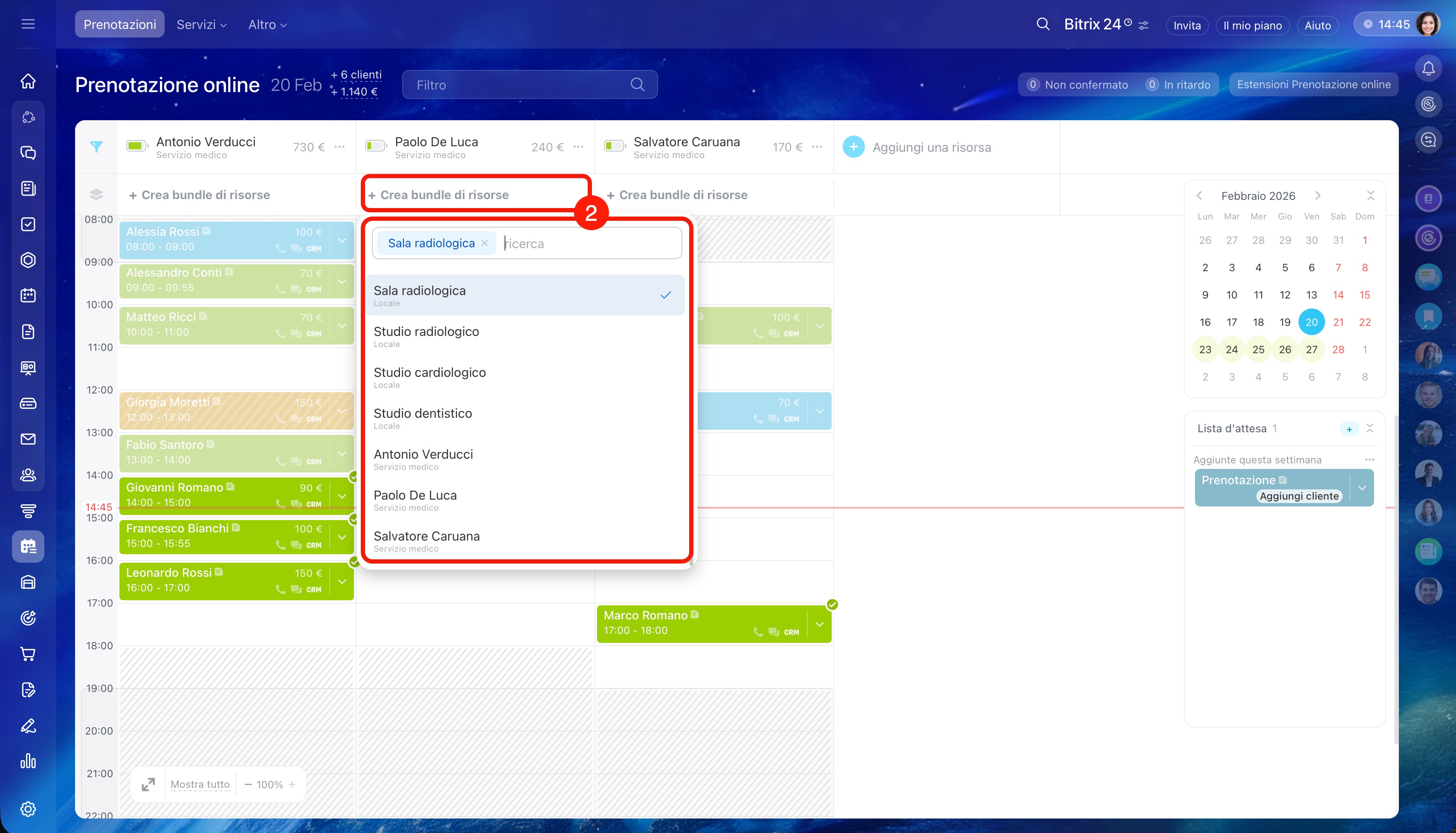Open the notifications bell icon
The height and width of the screenshot is (833, 1456).
coord(1428,69)
